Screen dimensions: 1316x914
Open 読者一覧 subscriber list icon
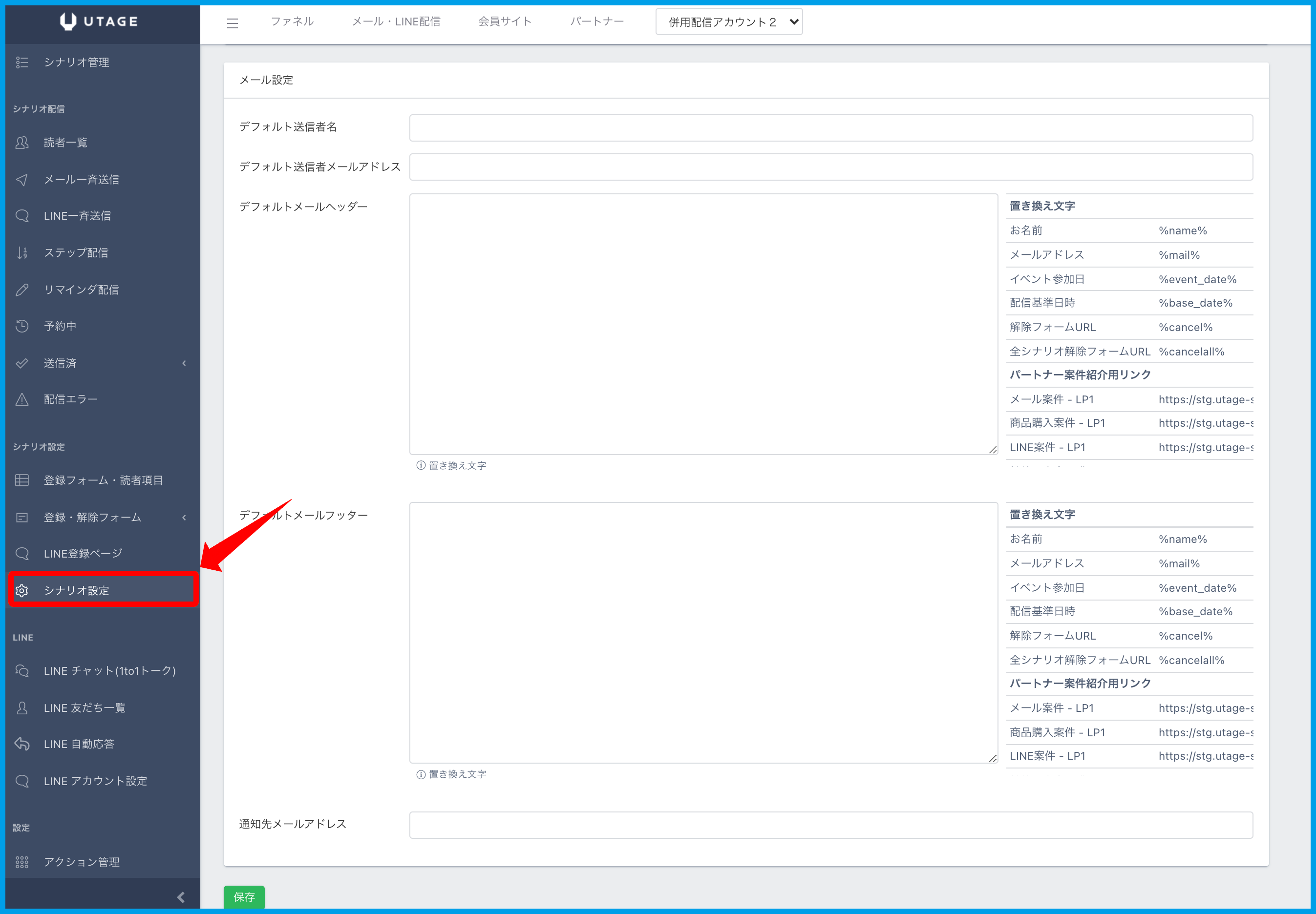[22, 143]
